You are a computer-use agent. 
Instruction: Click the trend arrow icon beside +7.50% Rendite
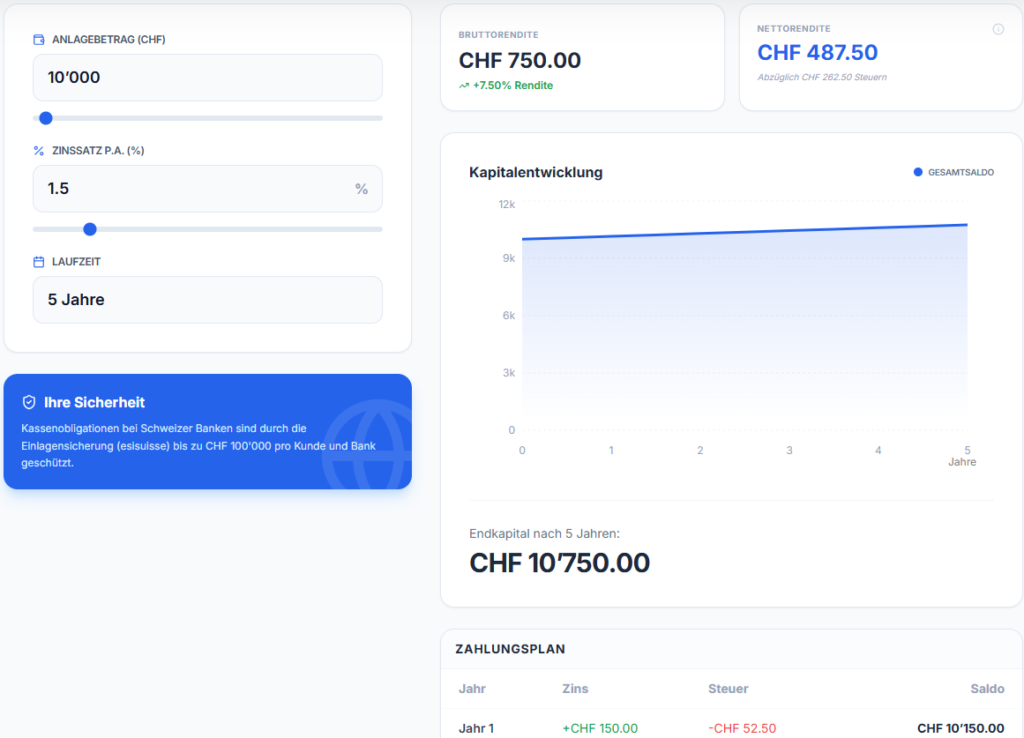[464, 86]
